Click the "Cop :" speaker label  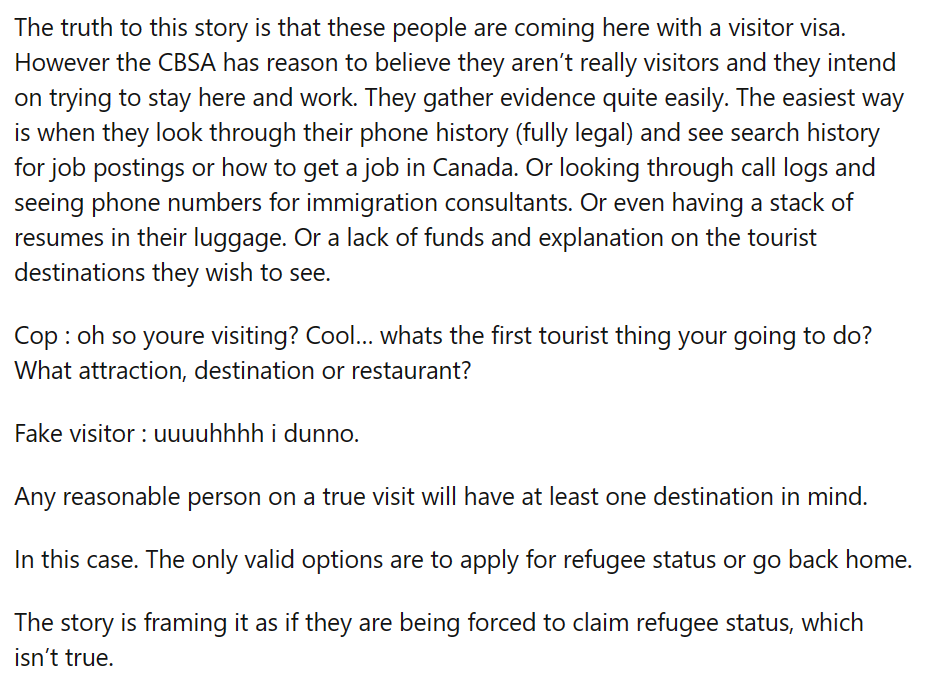pos(43,336)
